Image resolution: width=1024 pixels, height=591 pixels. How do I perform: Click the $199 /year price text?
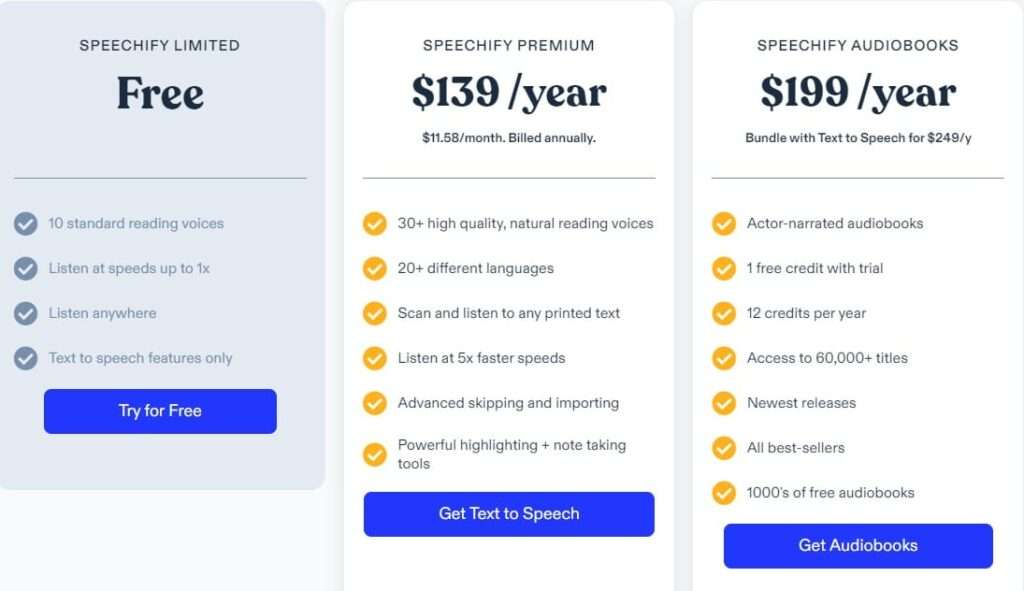[858, 92]
